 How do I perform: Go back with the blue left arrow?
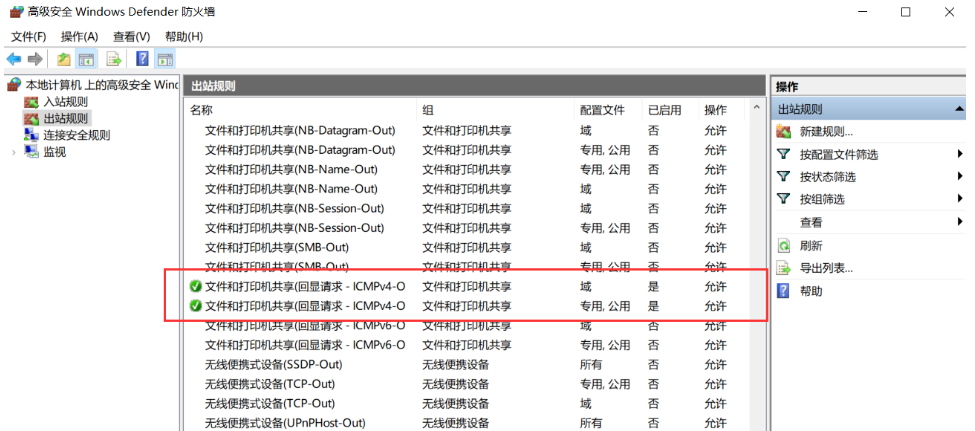point(14,59)
